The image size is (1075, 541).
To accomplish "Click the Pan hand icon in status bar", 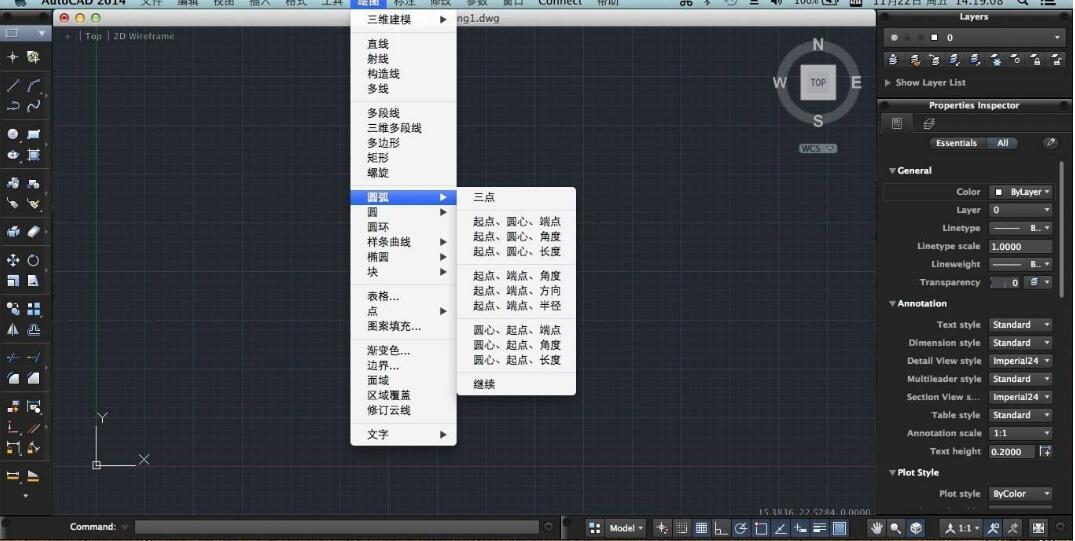I will point(877,528).
